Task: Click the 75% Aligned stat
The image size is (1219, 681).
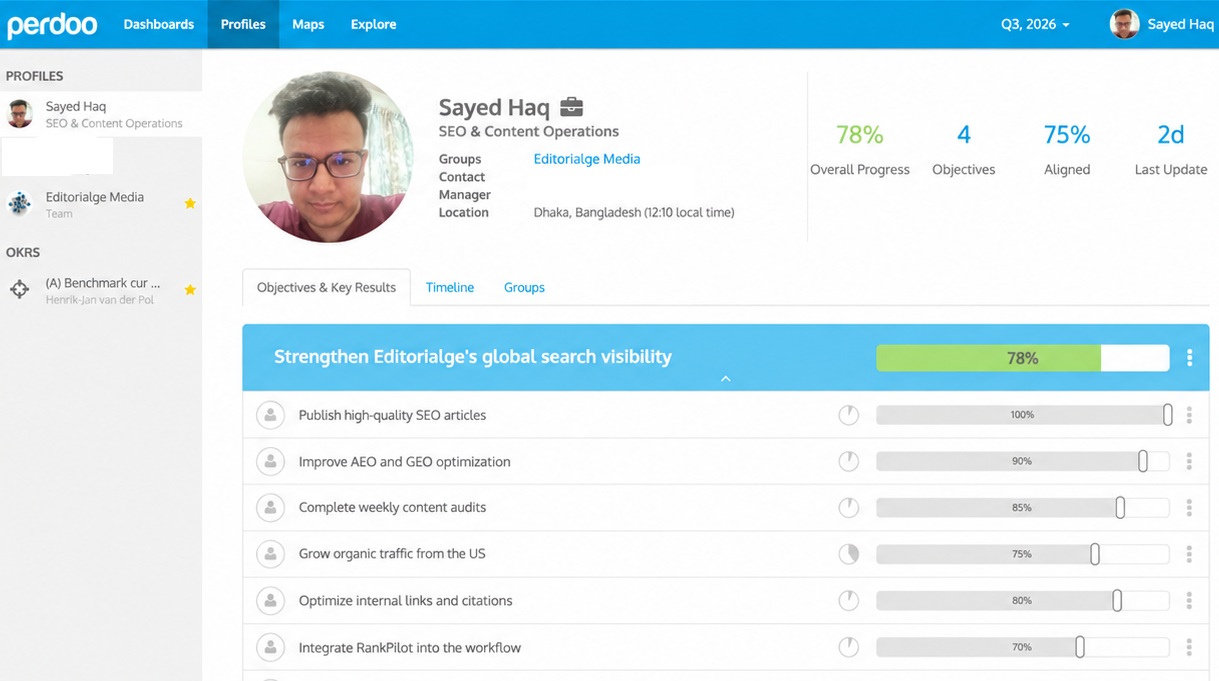Action: point(1067,149)
